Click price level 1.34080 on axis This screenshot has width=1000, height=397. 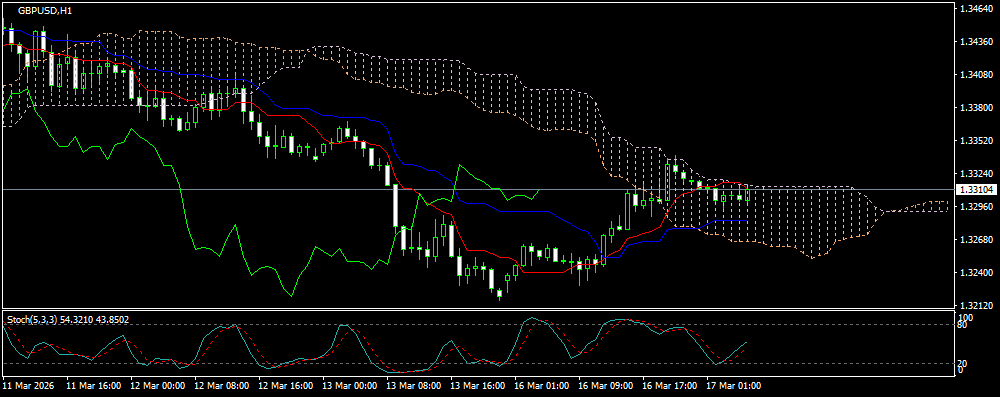[976, 75]
